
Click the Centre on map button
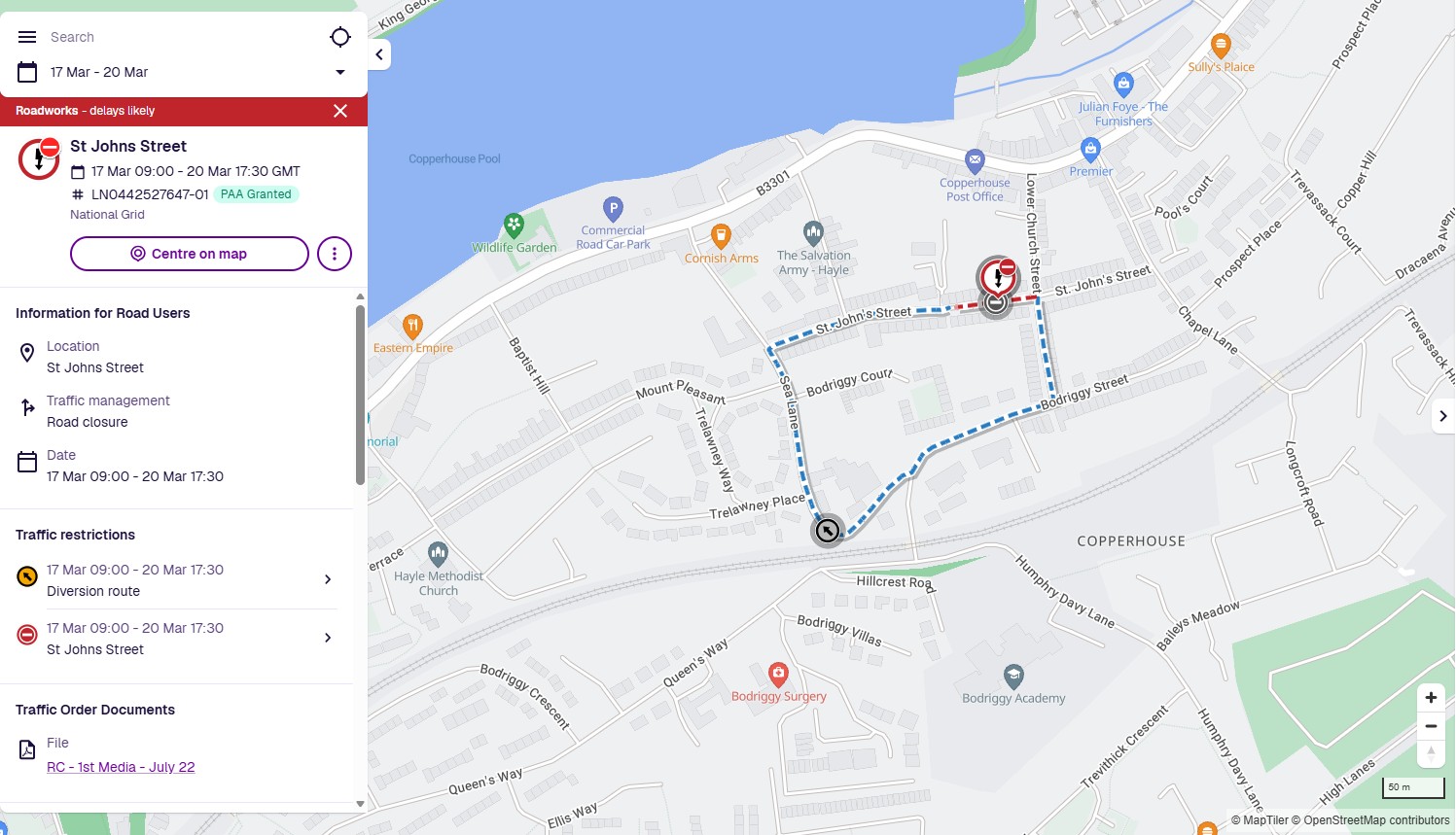pos(190,254)
